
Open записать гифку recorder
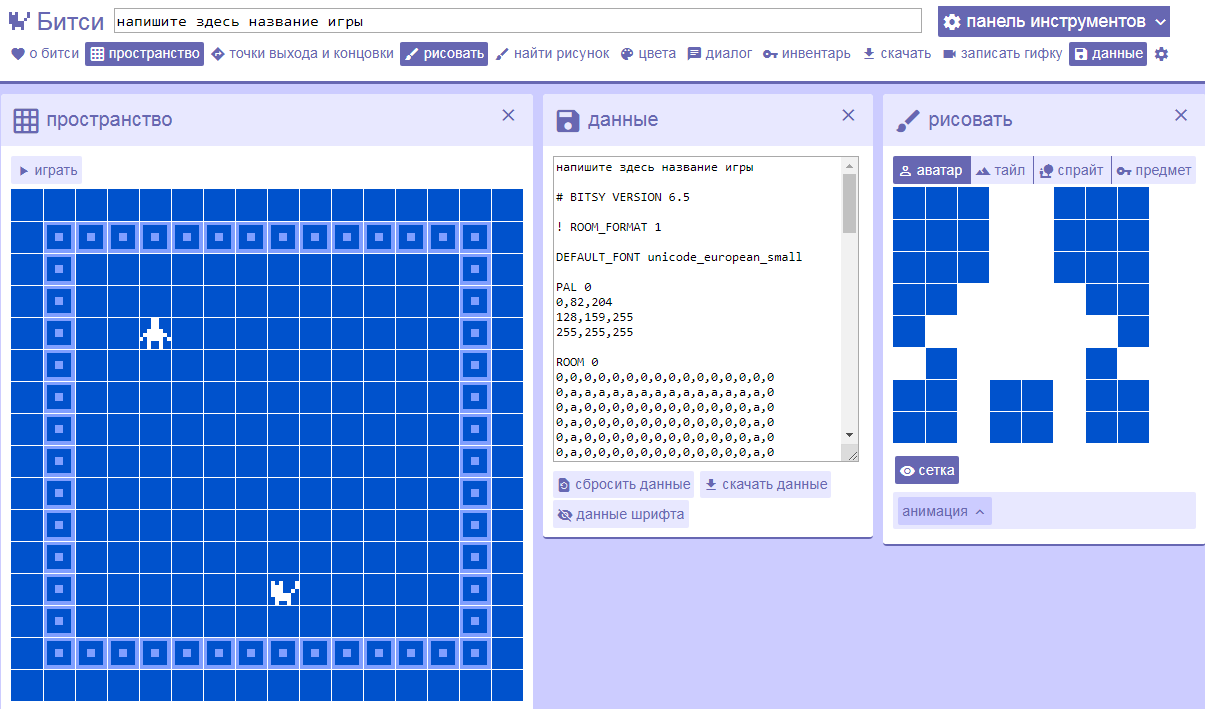tap(1002, 54)
